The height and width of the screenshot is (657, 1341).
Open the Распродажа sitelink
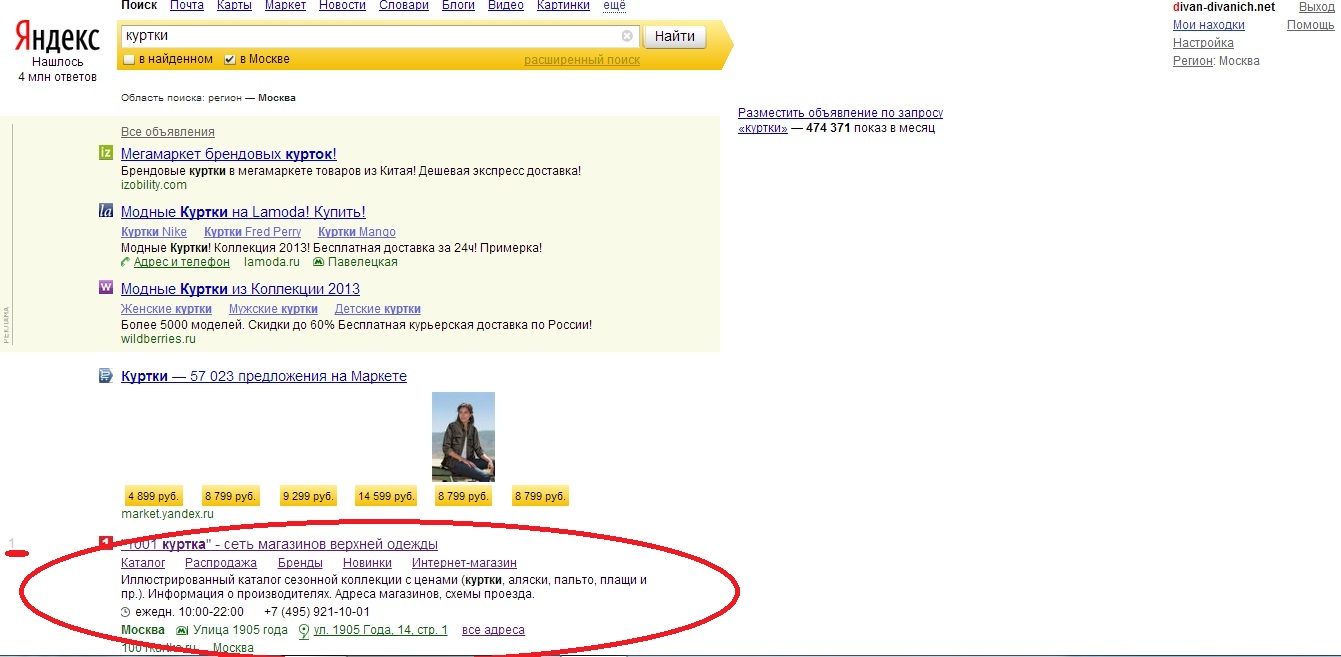click(x=221, y=563)
